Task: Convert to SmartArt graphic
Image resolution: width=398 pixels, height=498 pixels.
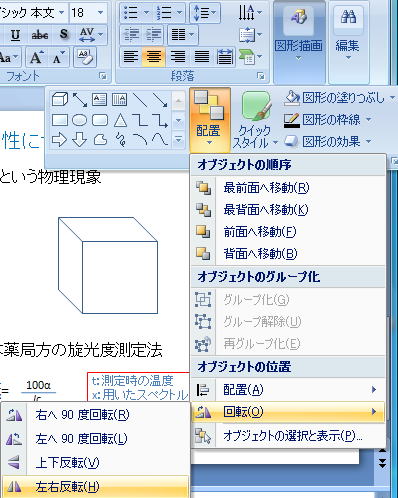Action: (250, 57)
